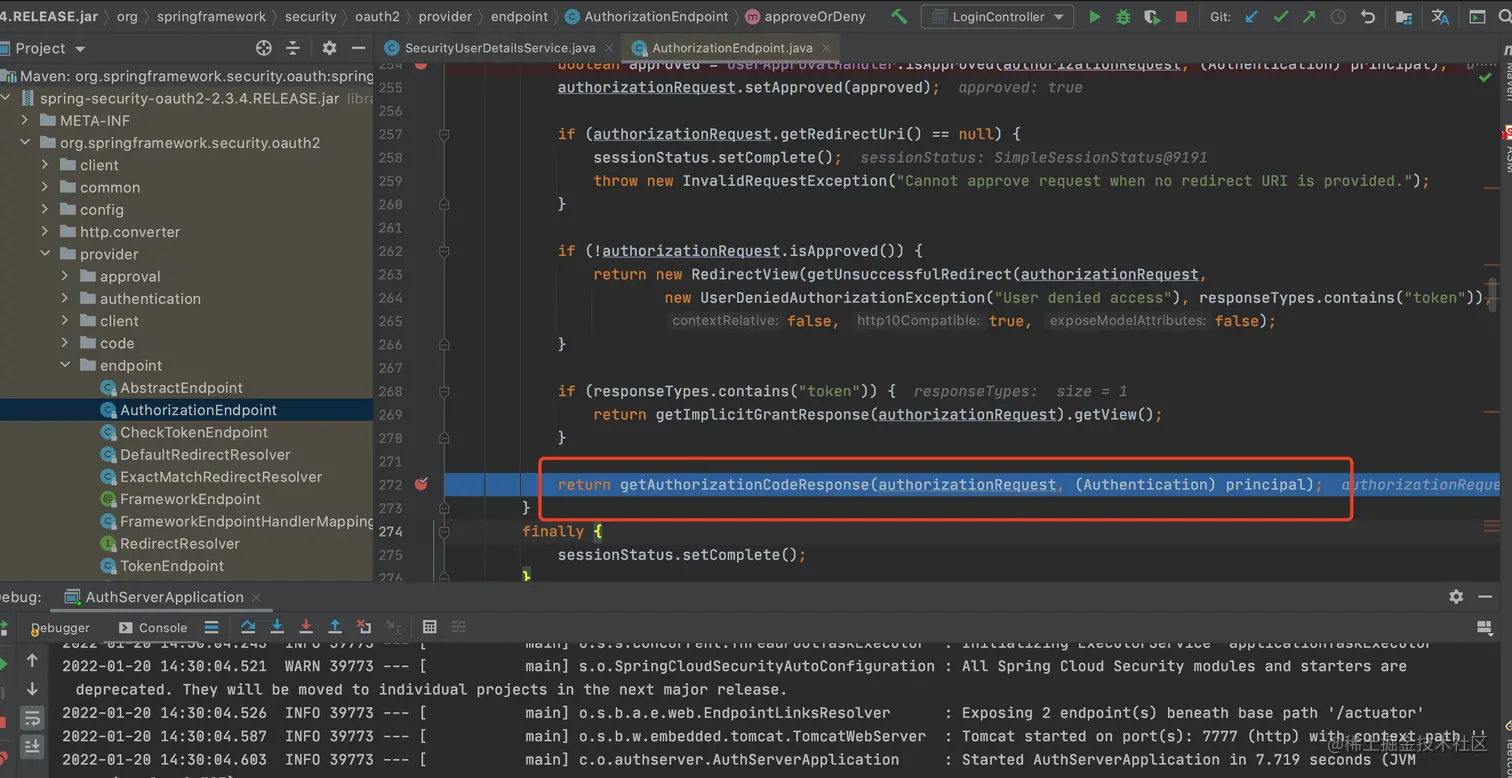1512x778 pixels.
Task: Toggle code fold at line 257
Action: coord(444,134)
